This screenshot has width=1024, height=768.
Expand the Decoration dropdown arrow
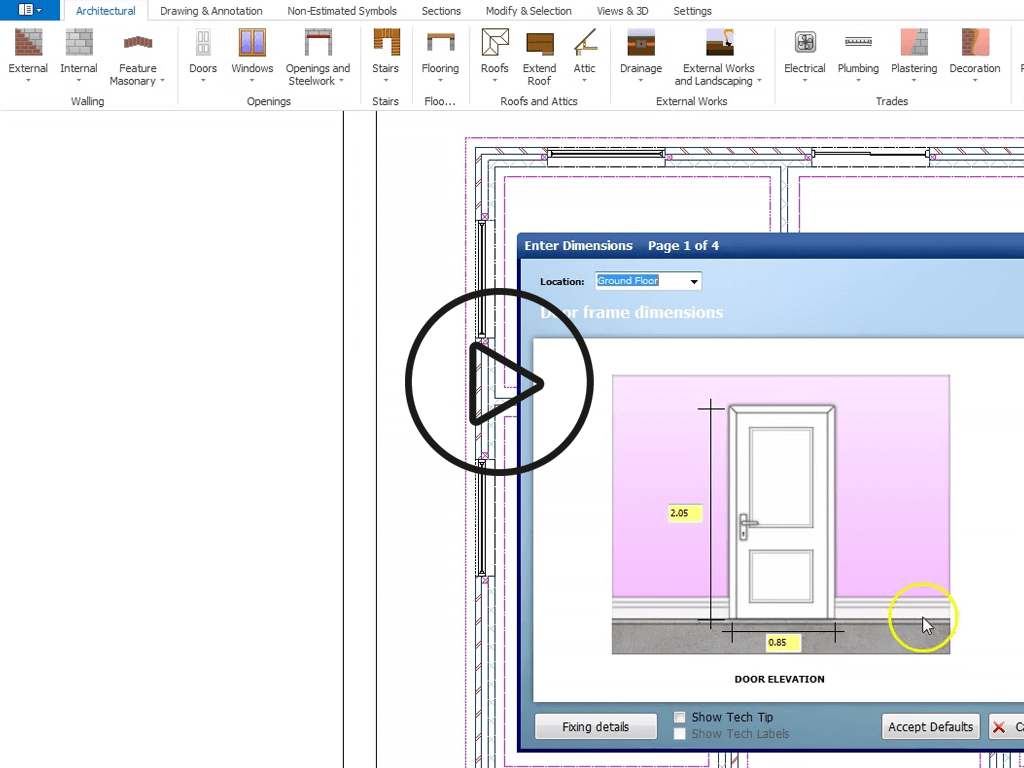click(975, 81)
